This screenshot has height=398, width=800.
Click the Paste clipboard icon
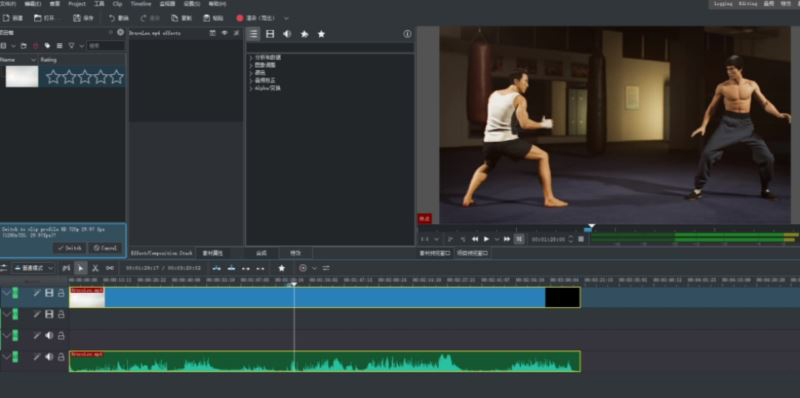206,18
